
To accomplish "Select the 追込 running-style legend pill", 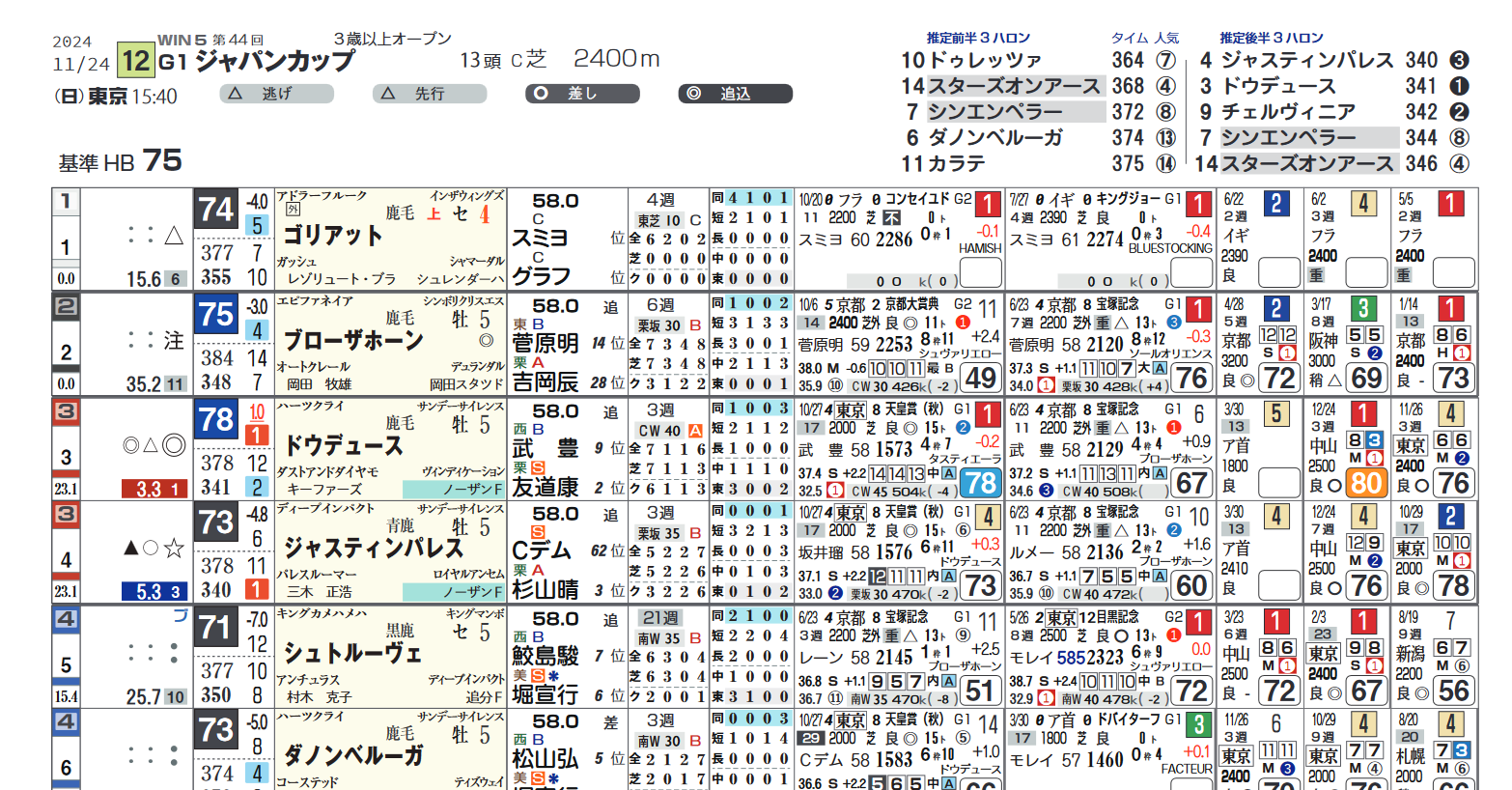I will click(x=735, y=94).
